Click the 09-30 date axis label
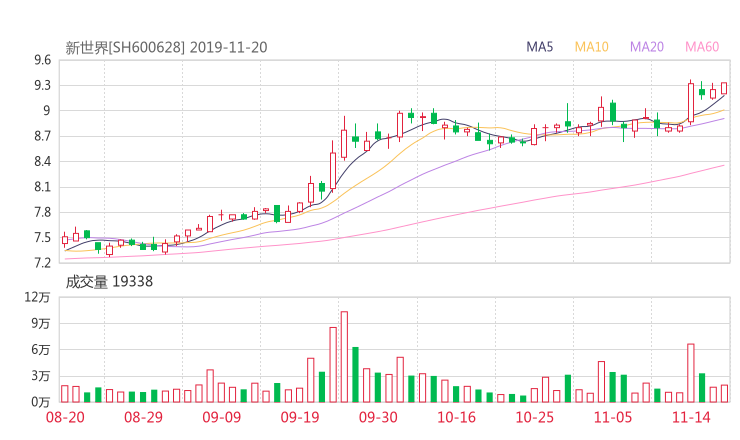 (378, 417)
